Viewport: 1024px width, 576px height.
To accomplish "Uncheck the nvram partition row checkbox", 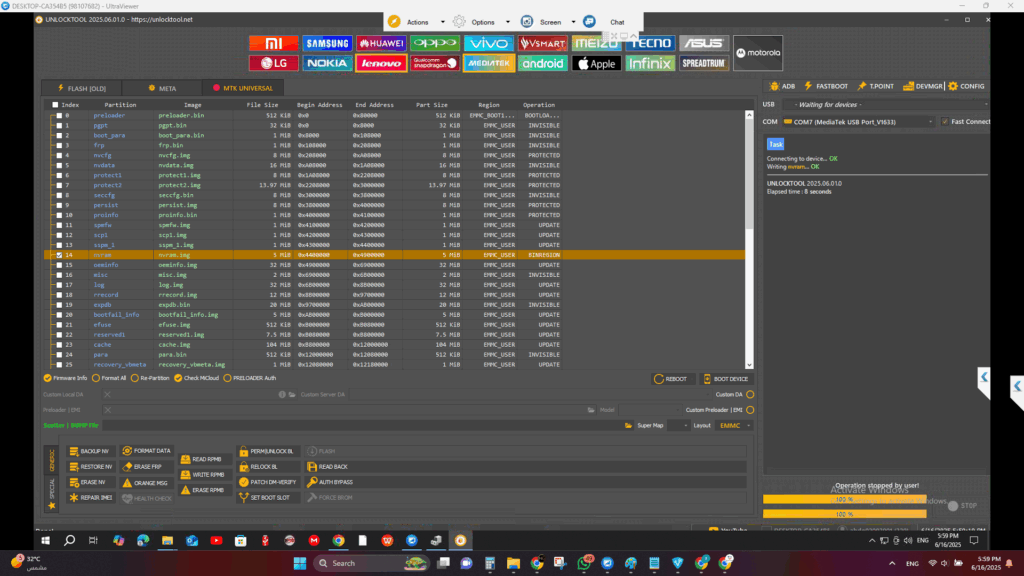I will pos(59,255).
